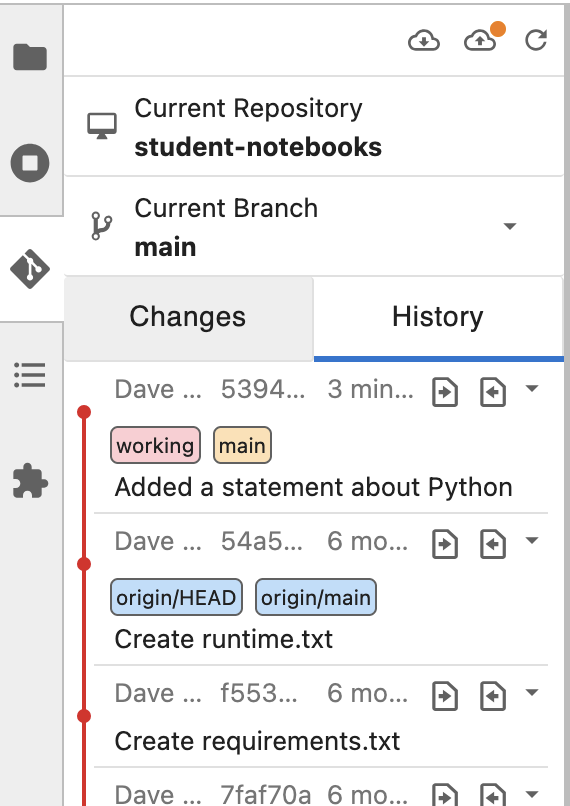Expand commit 7faf70a details with its caret
The height and width of the screenshot is (806, 570).
(532, 794)
